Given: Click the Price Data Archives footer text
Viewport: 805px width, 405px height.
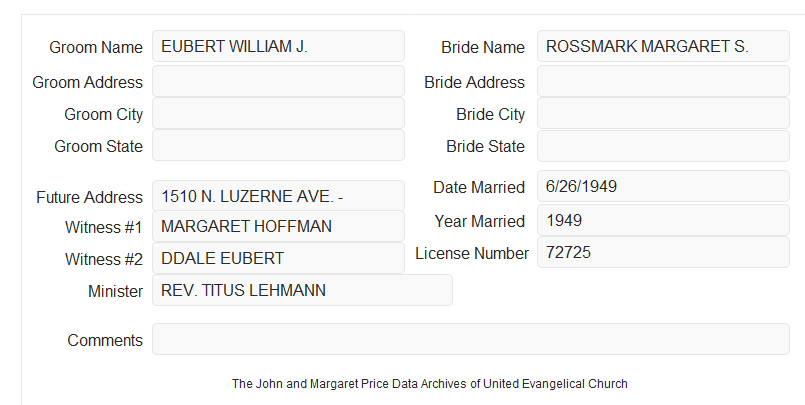Looking at the screenshot, I should click(430, 384).
